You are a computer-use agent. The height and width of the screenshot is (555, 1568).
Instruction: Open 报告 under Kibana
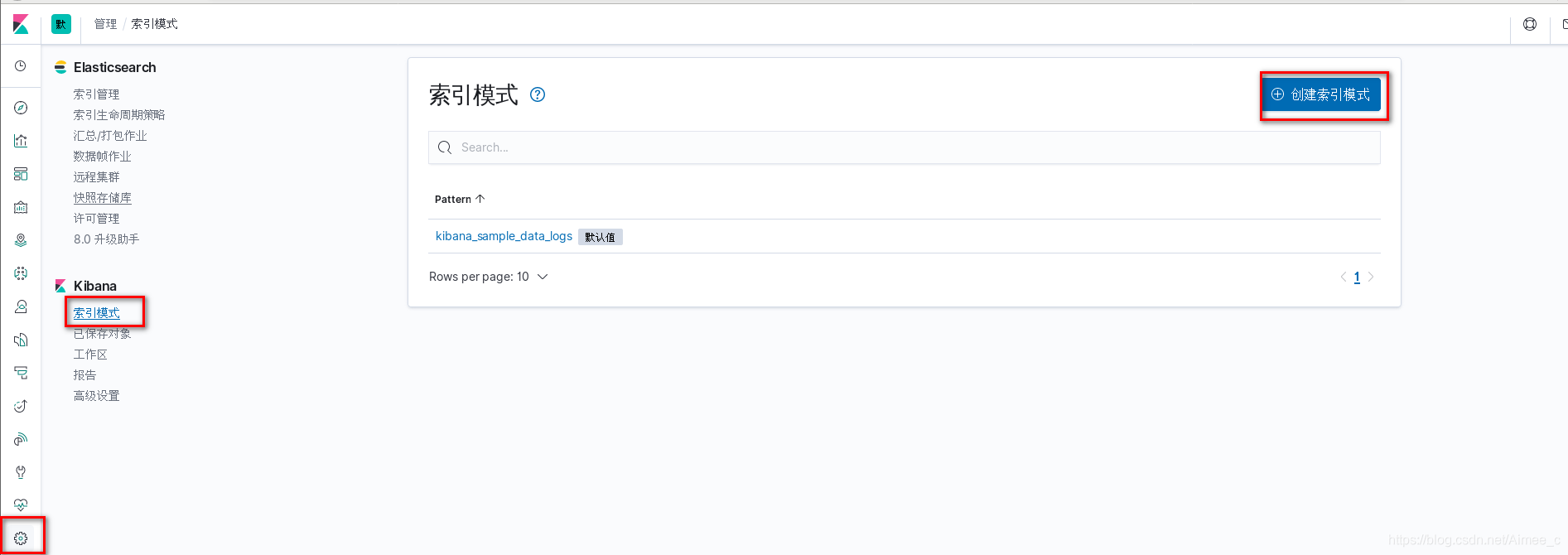coord(84,375)
